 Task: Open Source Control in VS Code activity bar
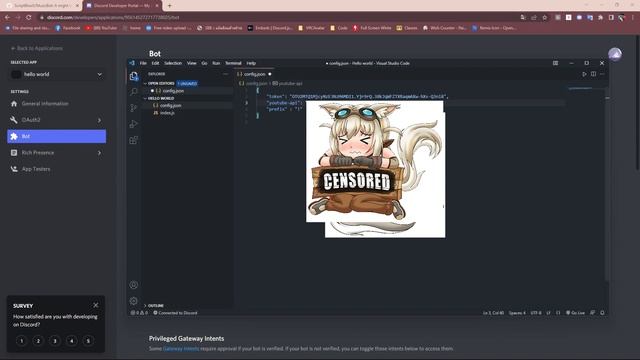click(x=133, y=108)
